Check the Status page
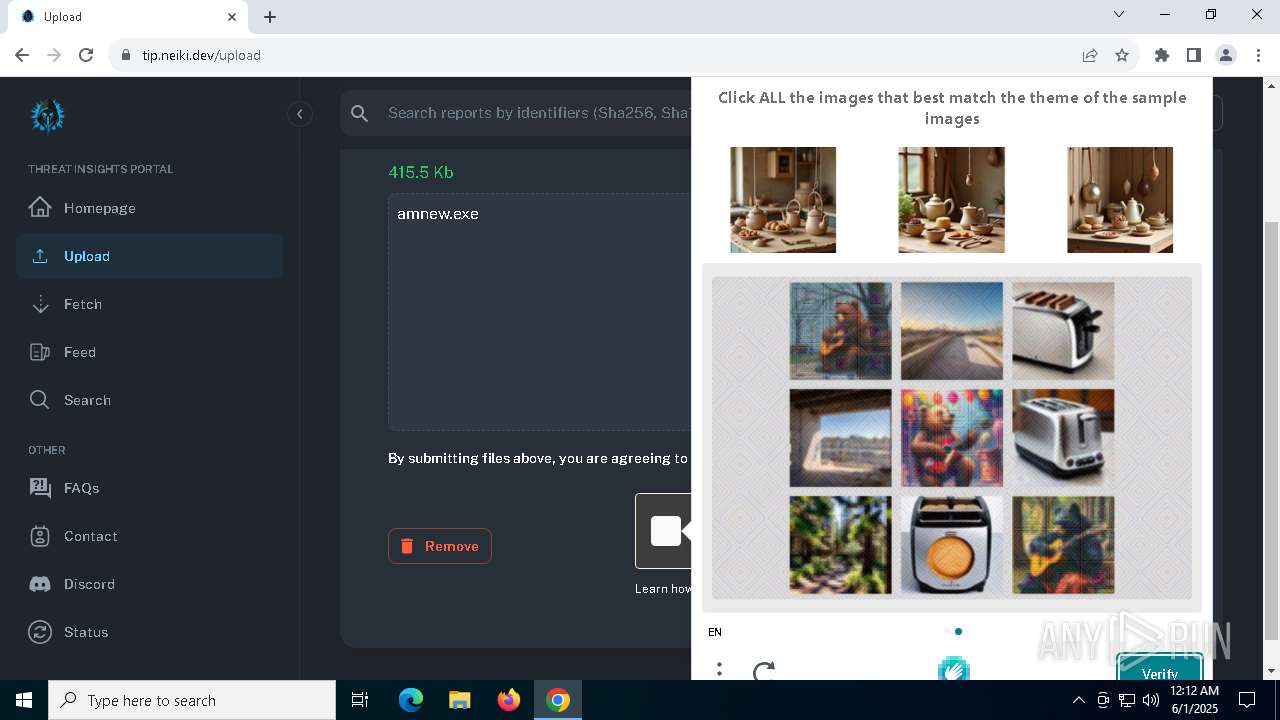Screen dimensions: 1280x720 pyautogui.click(x=150, y=632)
